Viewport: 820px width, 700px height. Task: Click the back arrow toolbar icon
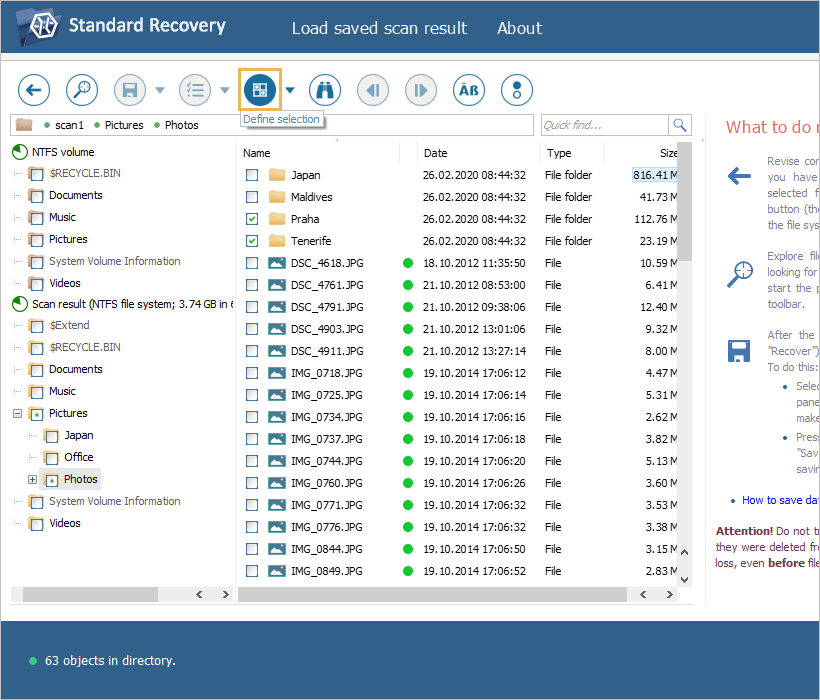(33, 90)
